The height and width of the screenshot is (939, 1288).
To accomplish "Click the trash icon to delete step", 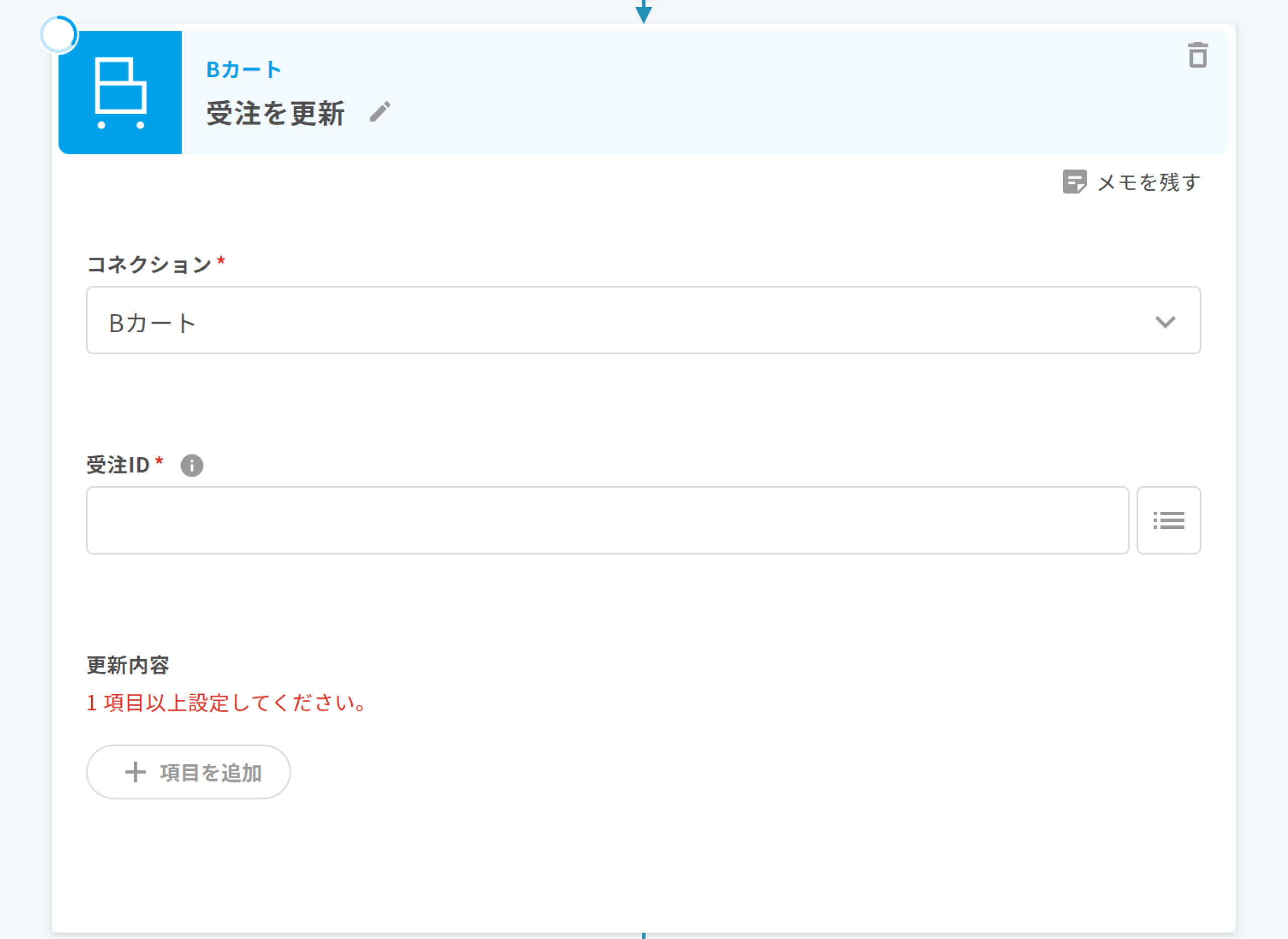I will [x=1197, y=55].
